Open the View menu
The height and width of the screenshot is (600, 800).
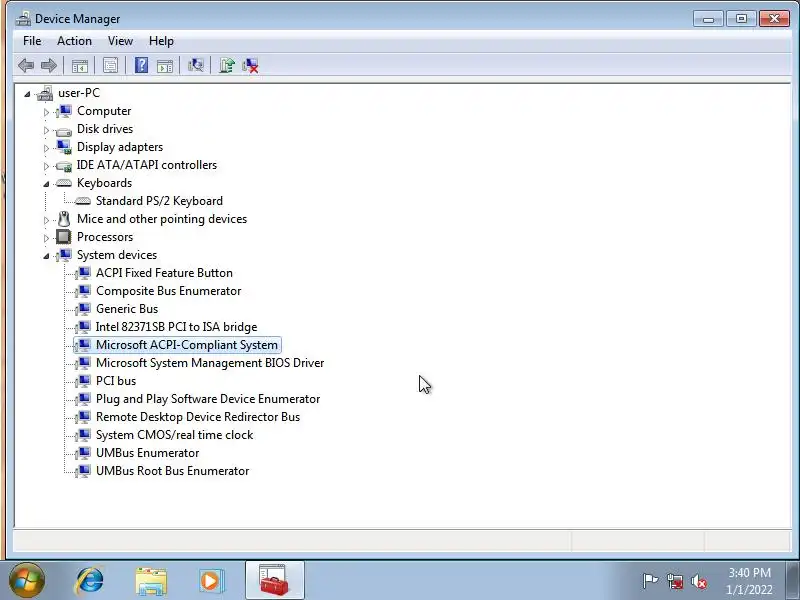tap(120, 41)
